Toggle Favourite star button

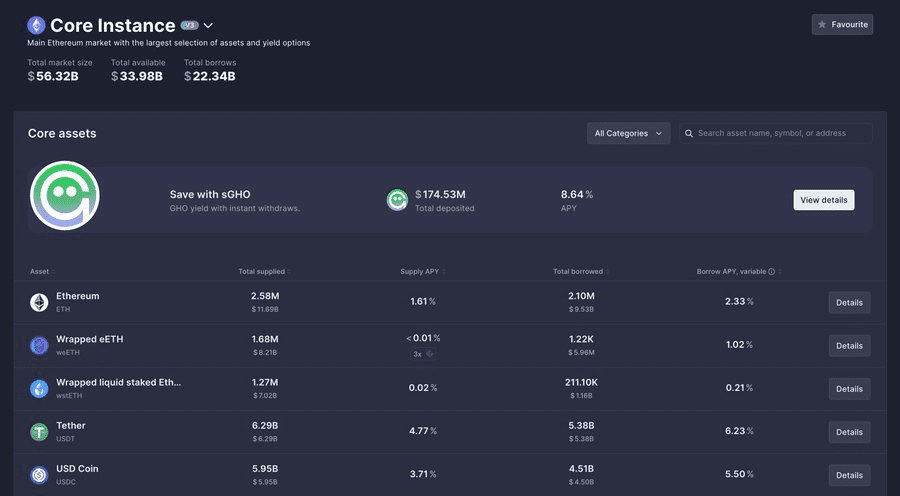tap(842, 24)
